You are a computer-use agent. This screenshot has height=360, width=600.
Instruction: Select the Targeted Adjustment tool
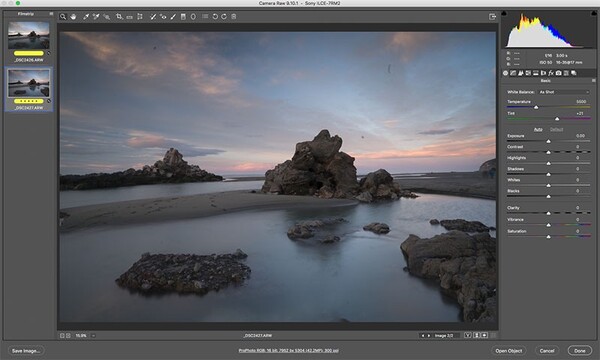click(107, 17)
